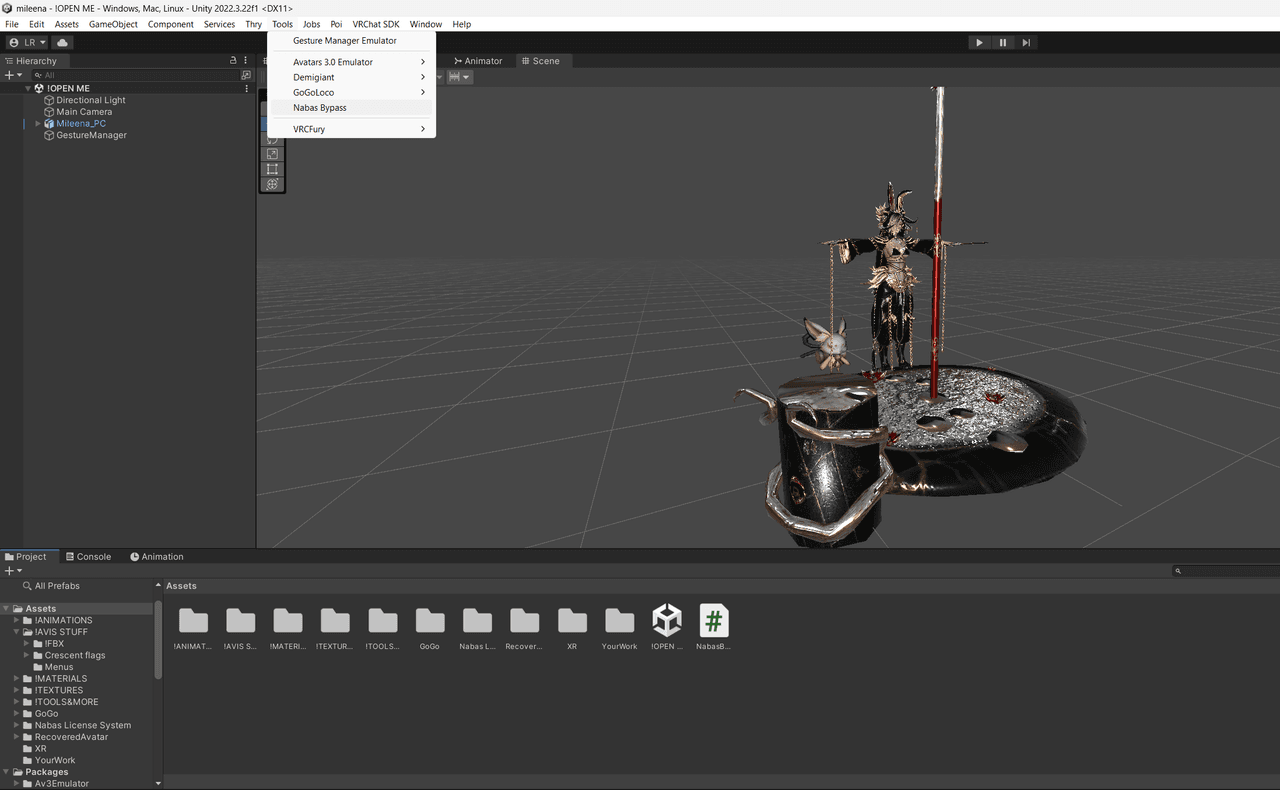Select the Rect tool in scene toolbar
The height and width of the screenshot is (790, 1280).
pos(272,169)
